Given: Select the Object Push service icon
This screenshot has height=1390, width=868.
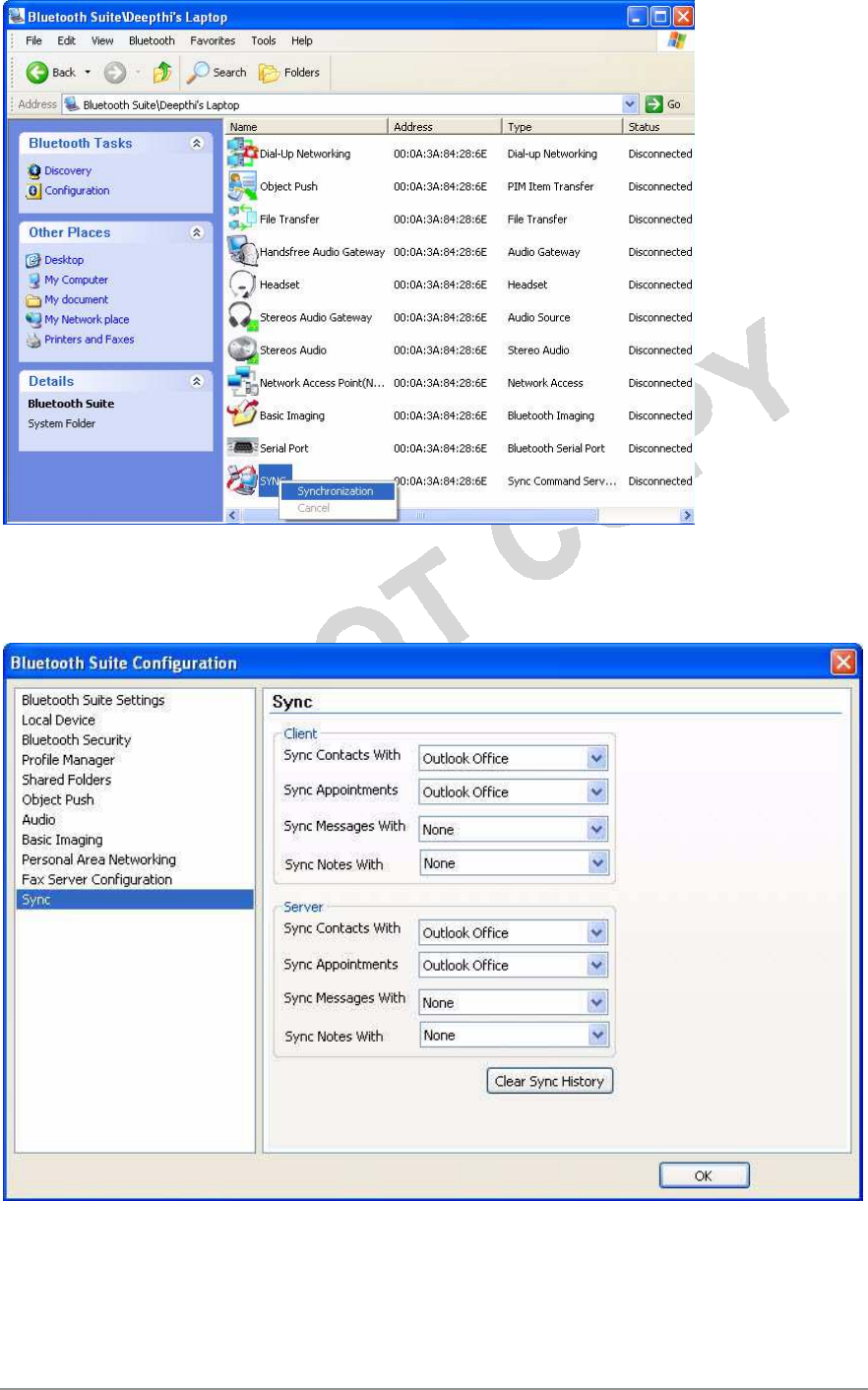Looking at the screenshot, I should (x=242, y=186).
